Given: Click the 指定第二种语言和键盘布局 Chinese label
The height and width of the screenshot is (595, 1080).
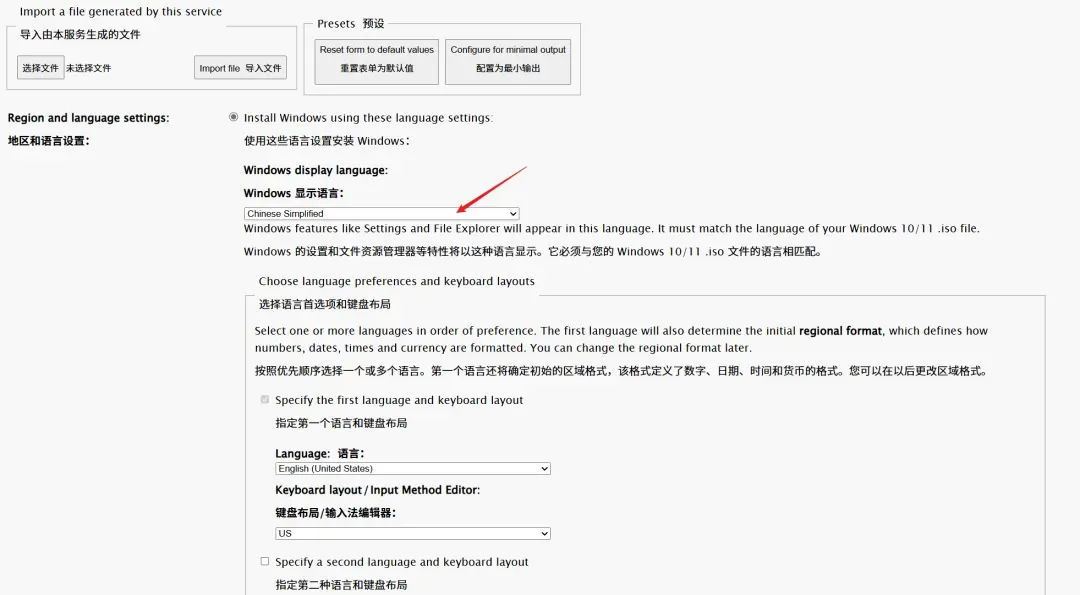Looking at the screenshot, I should tap(341, 585).
